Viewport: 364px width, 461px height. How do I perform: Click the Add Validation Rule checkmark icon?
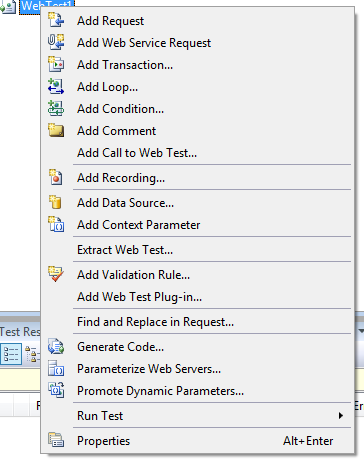click(x=56, y=274)
